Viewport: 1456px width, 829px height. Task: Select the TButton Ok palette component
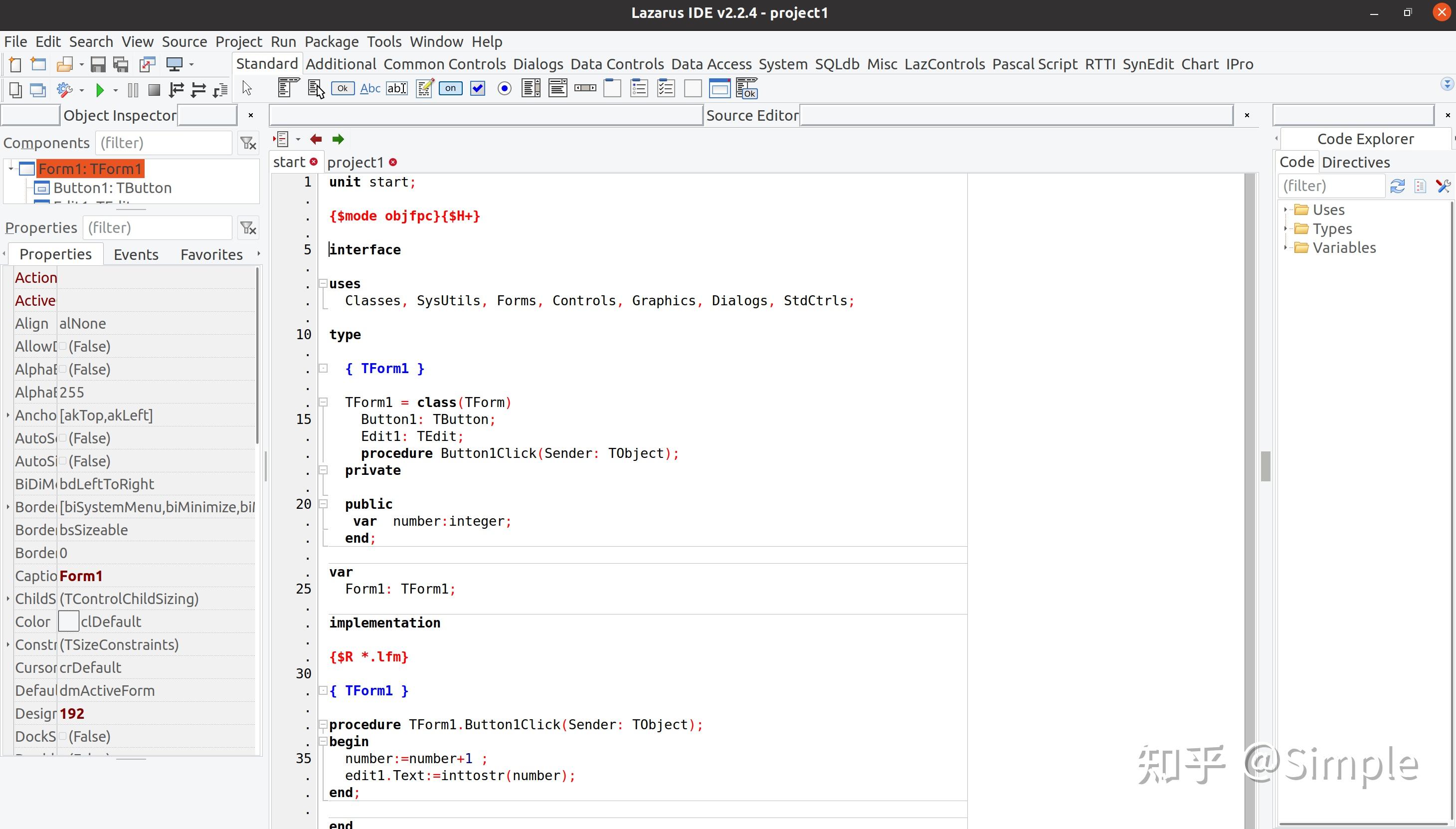click(343, 88)
